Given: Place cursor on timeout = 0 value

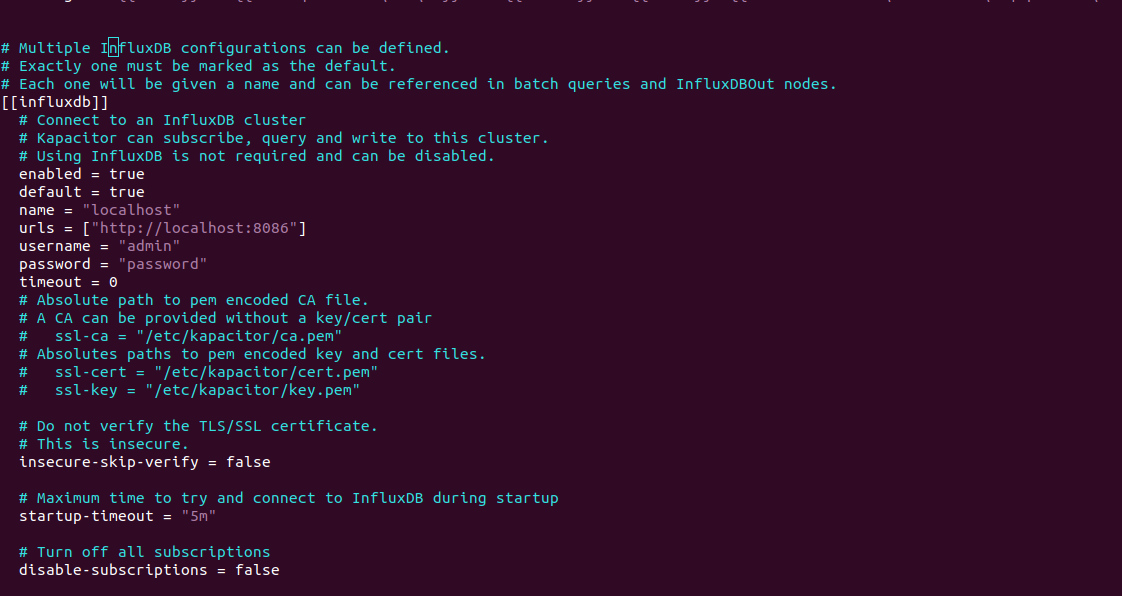Looking at the screenshot, I should pyautogui.click(x=113, y=282).
